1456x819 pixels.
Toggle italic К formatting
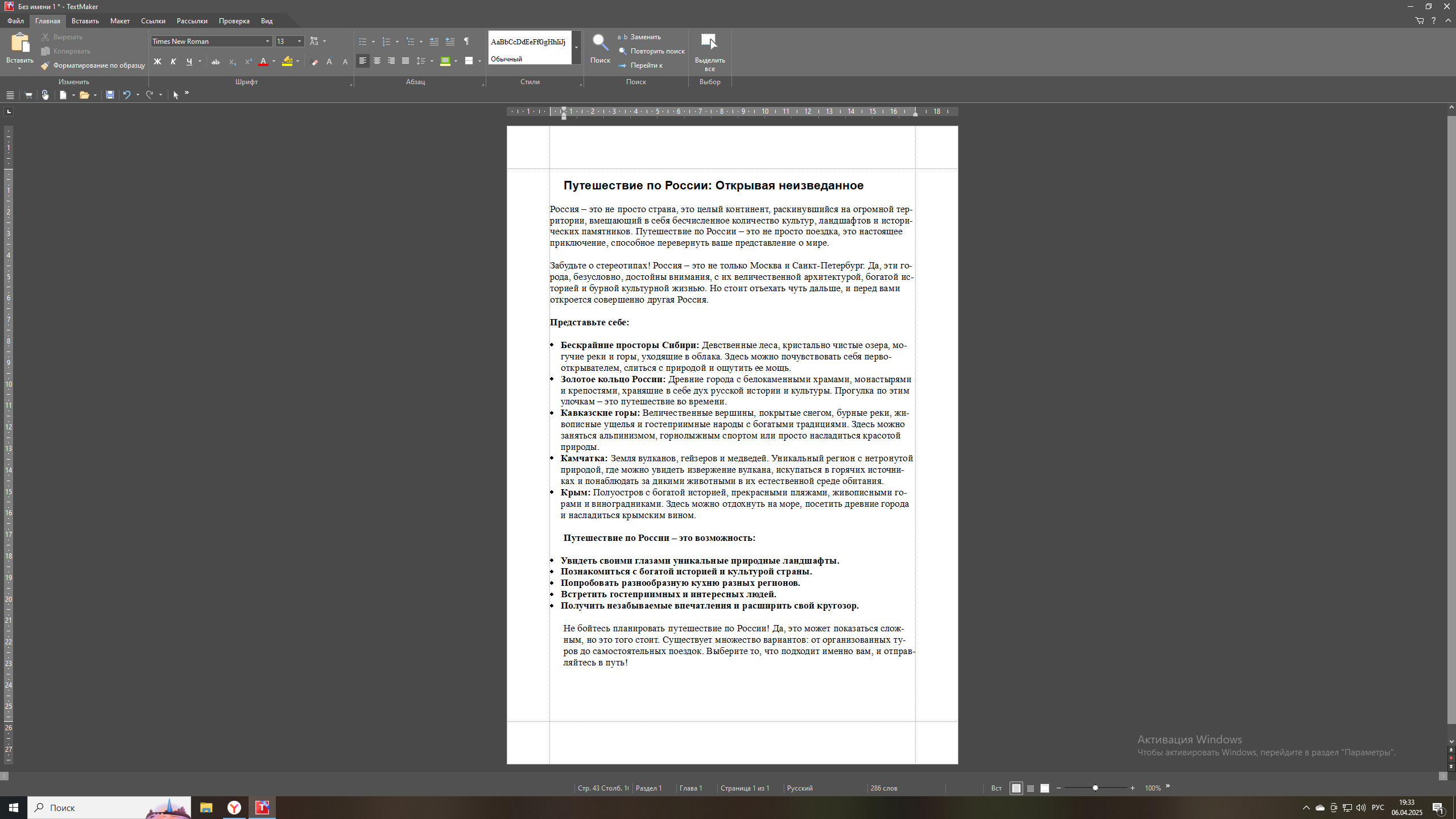(173, 61)
